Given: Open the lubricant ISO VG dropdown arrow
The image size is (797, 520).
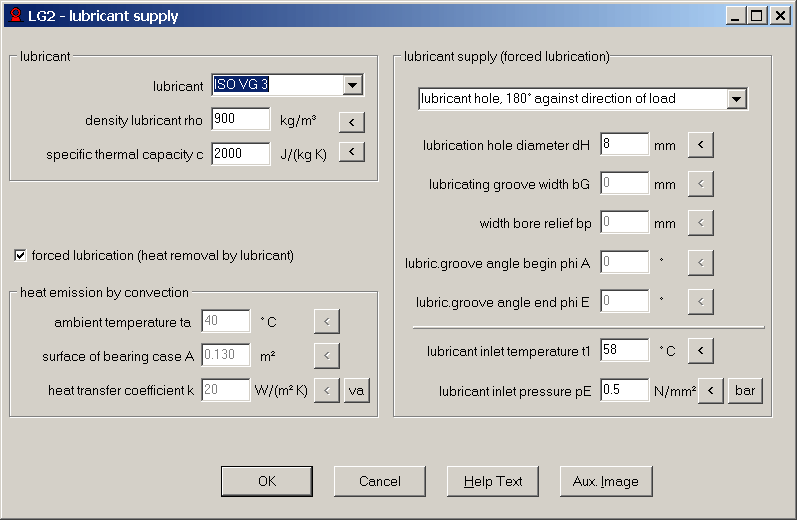Looking at the screenshot, I should point(352,85).
